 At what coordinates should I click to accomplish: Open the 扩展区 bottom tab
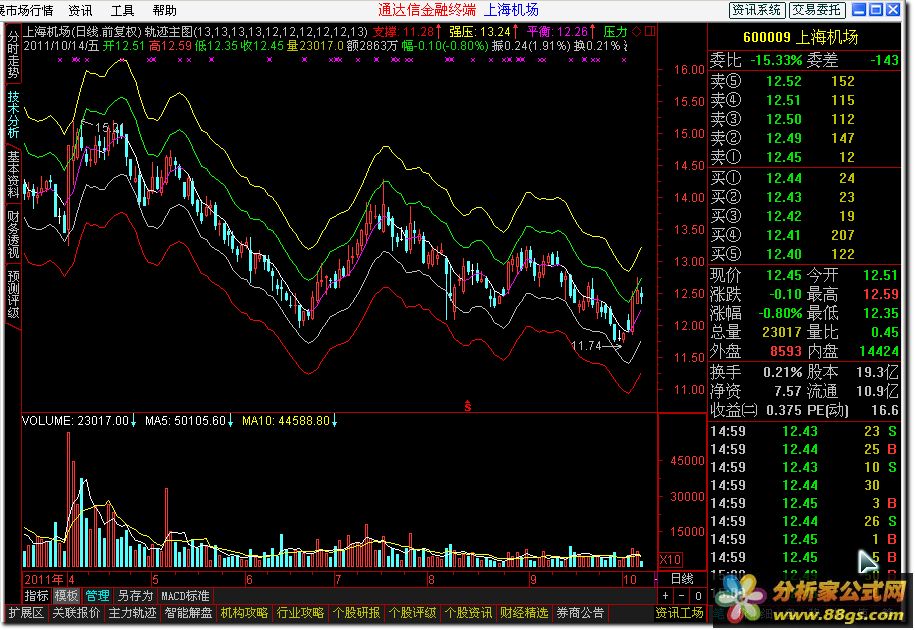coord(26,613)
